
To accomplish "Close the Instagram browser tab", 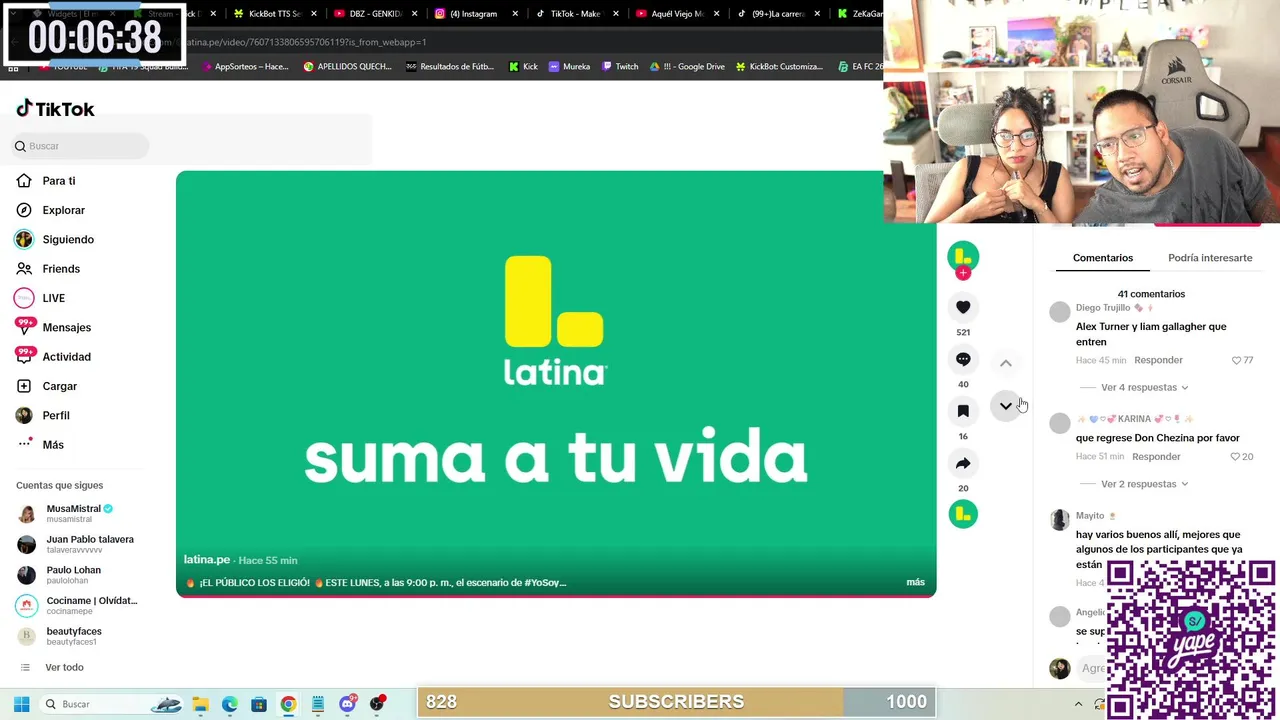I will pos(515,14).
